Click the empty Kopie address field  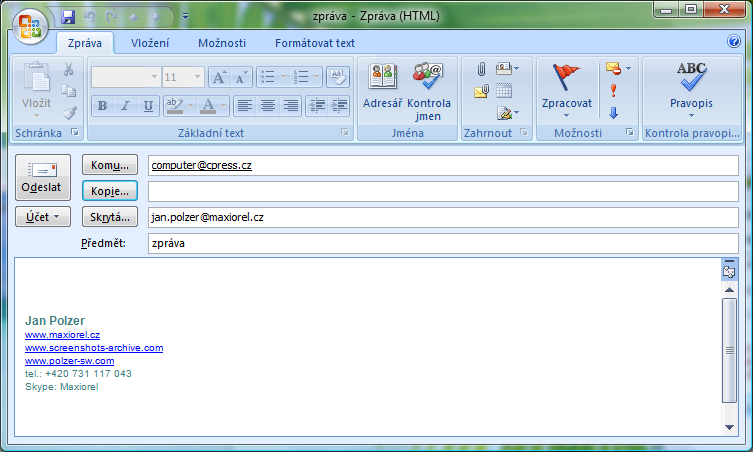tap(443, 191)
